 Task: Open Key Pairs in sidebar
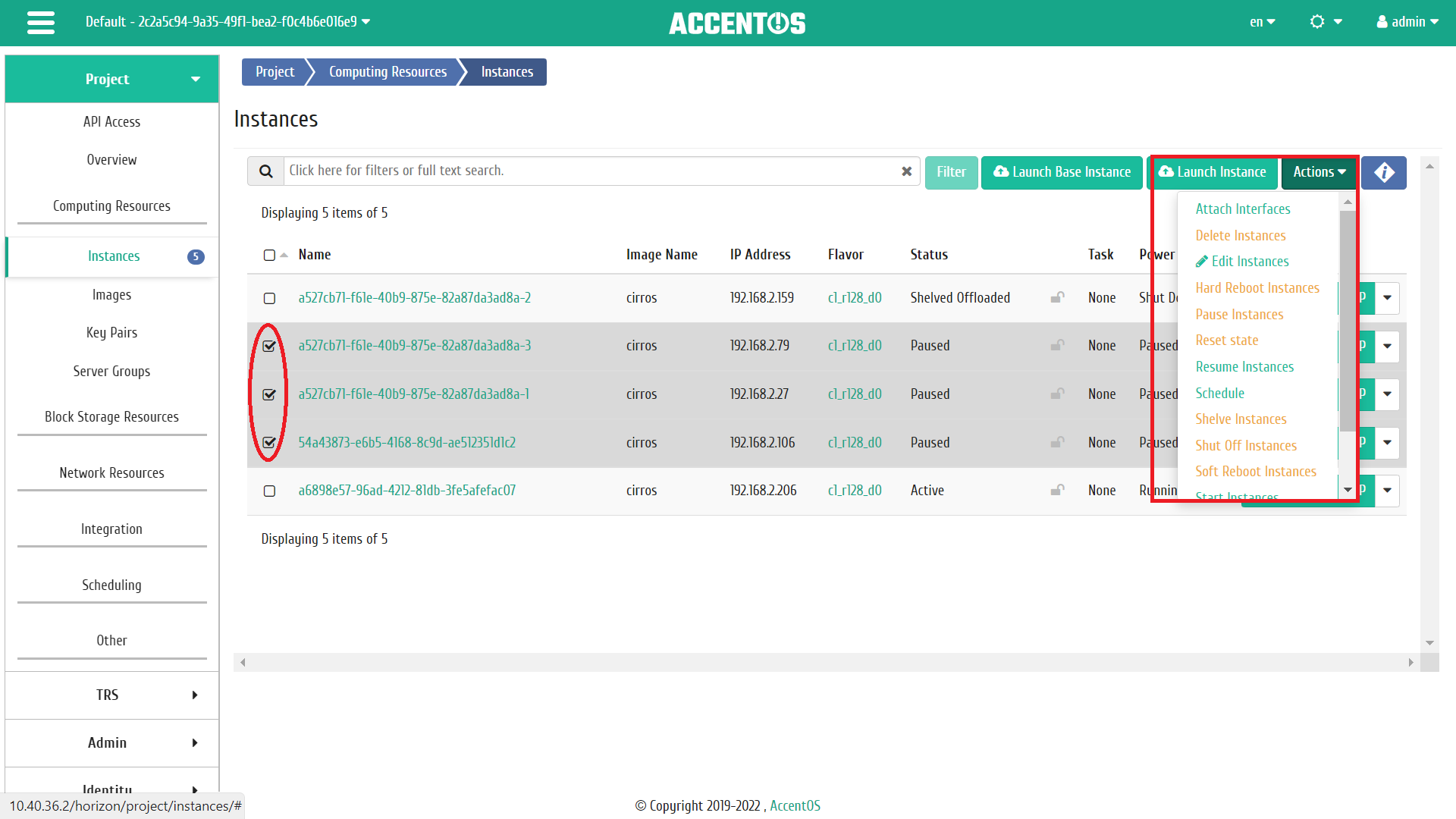pyautogui.click(x=112, y=332)
